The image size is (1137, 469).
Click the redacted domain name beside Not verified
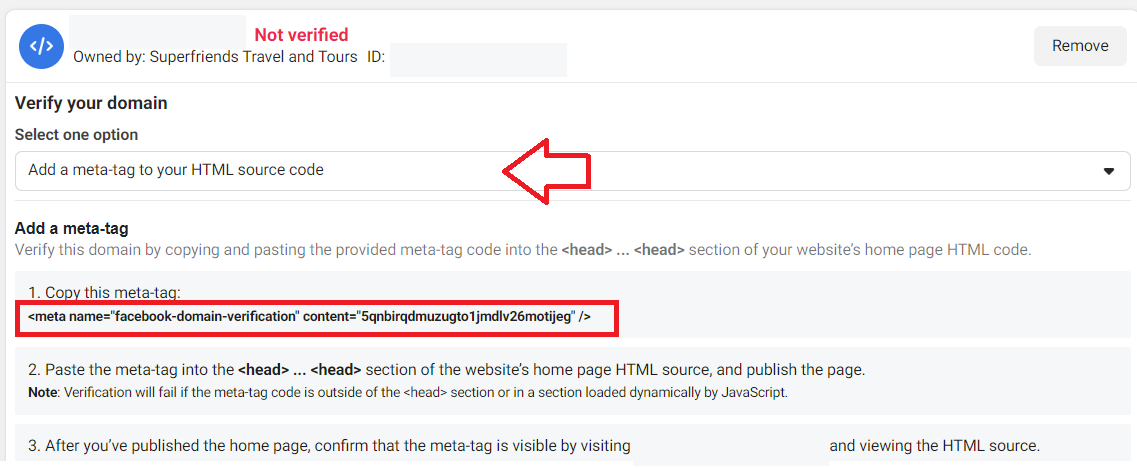coord(157,32)
